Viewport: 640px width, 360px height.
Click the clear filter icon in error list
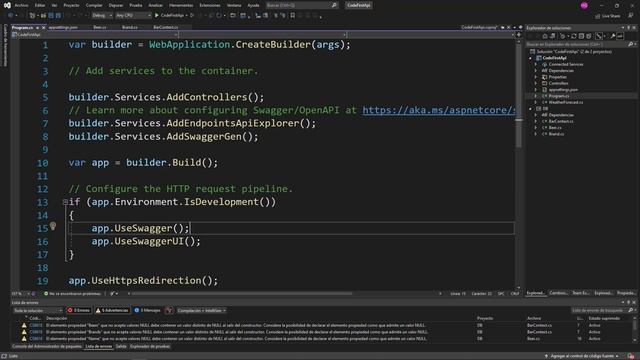point(169,311)
